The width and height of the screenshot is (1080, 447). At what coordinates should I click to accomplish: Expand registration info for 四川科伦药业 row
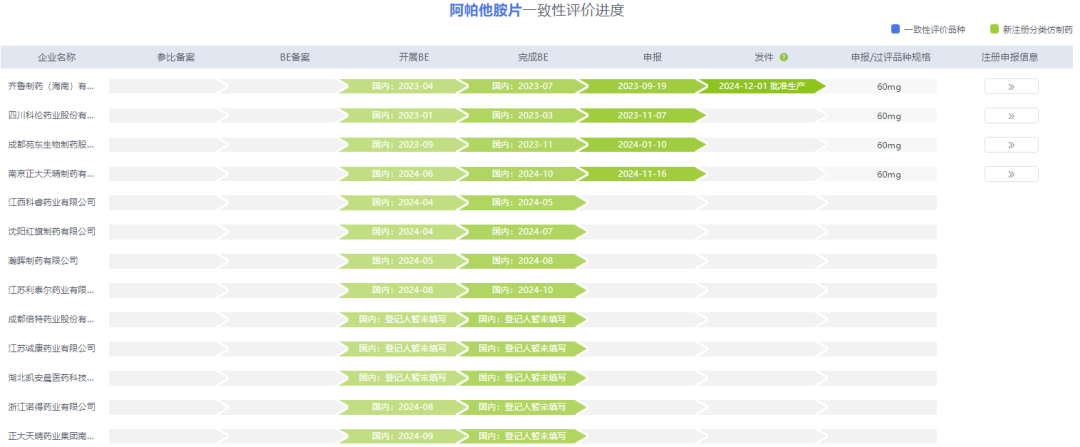pos(1011,116)
